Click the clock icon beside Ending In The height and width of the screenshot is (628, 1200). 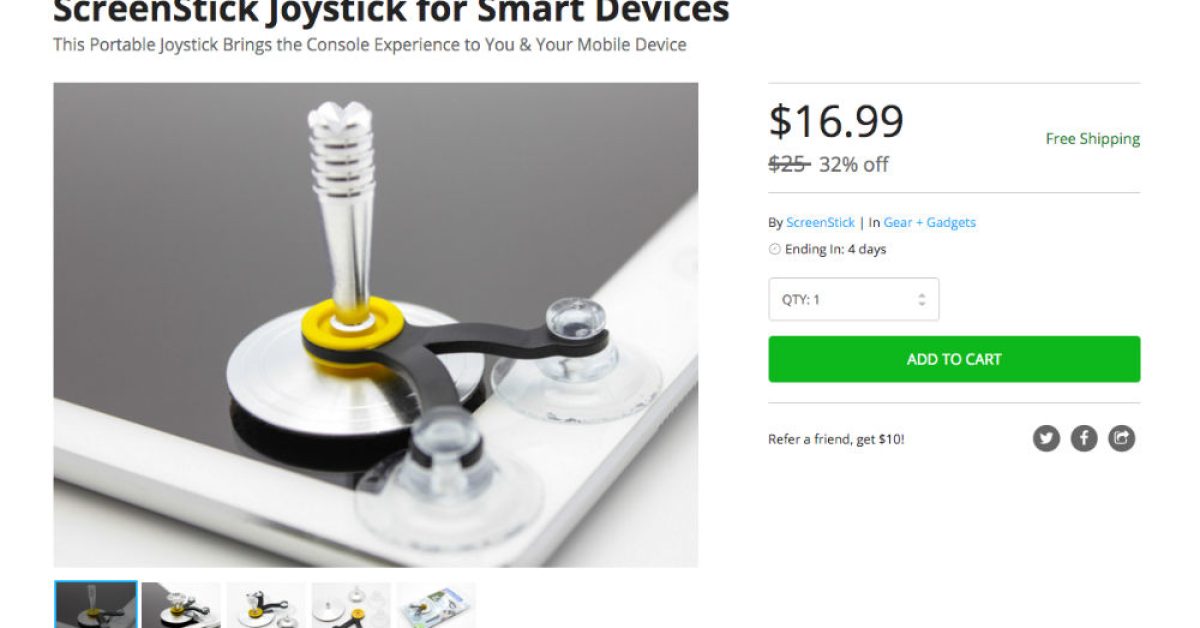774,250
